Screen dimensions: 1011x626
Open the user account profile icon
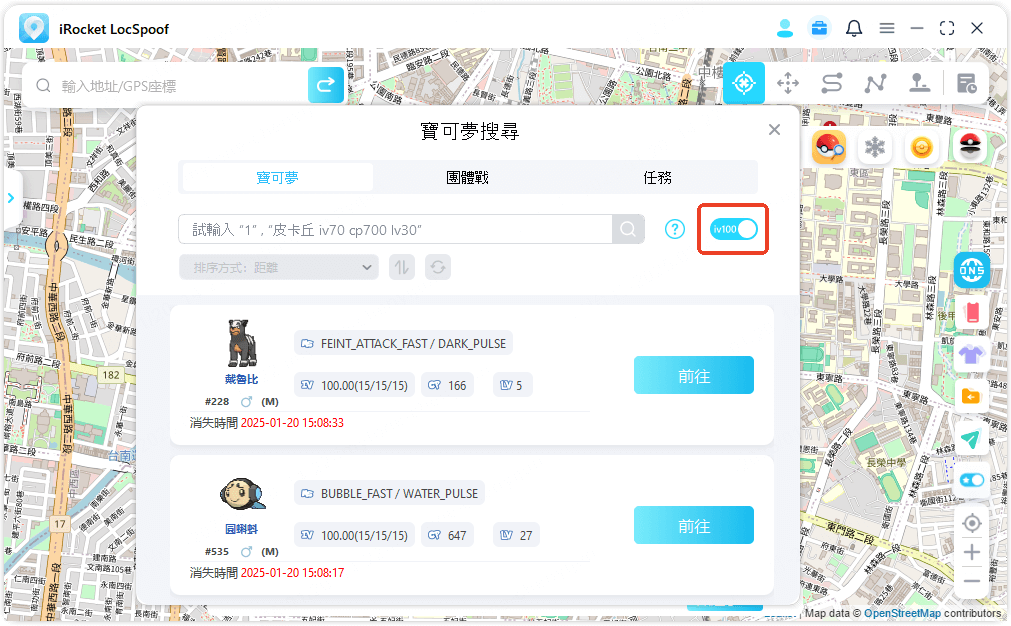(785, 28)
